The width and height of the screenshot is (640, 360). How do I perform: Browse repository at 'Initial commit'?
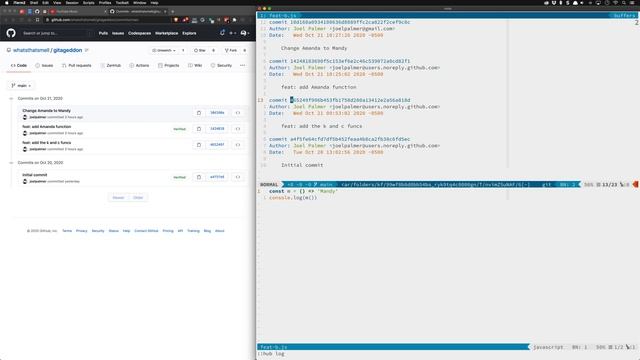tap(238, 177)
